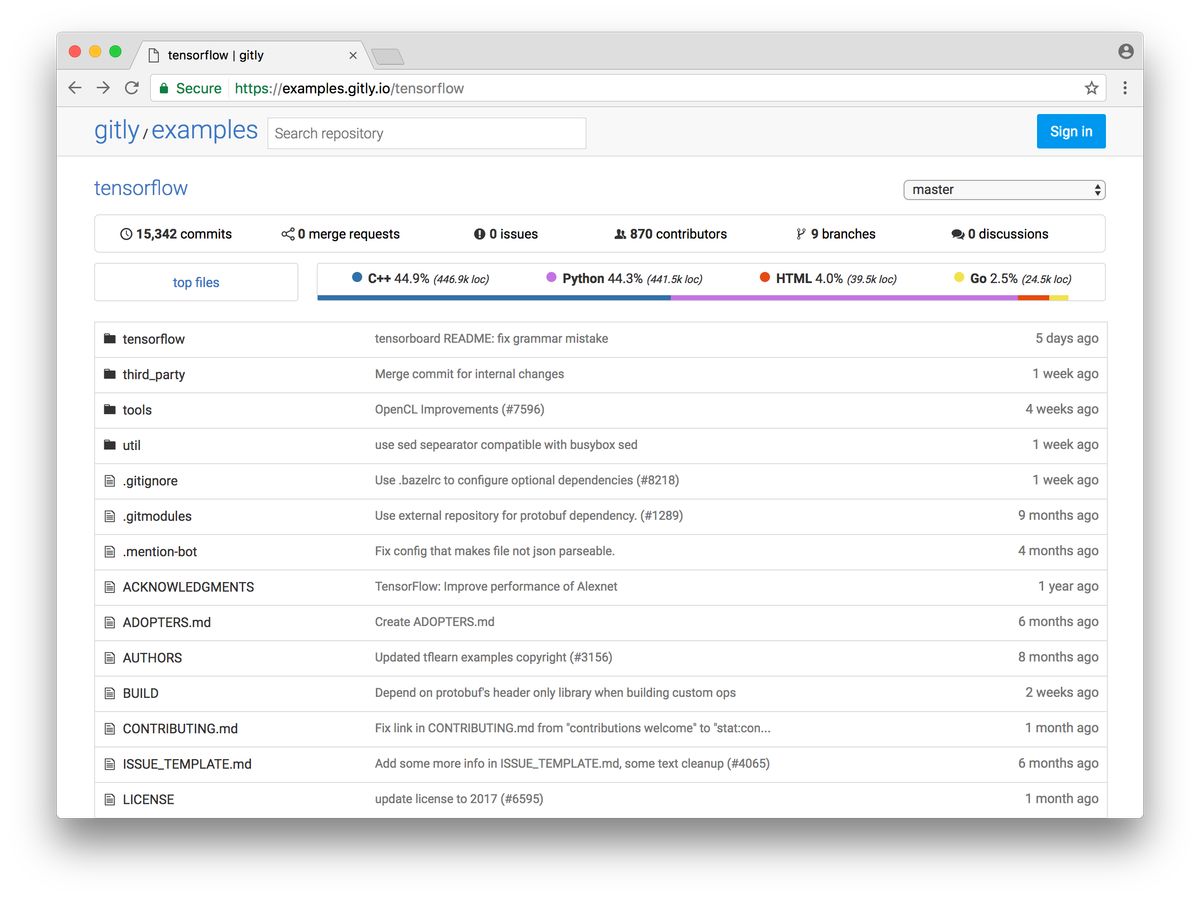Viewport: 1200px width, 899px height.
Task: Select the merge requests branch icon
Action: coord(288,233)
